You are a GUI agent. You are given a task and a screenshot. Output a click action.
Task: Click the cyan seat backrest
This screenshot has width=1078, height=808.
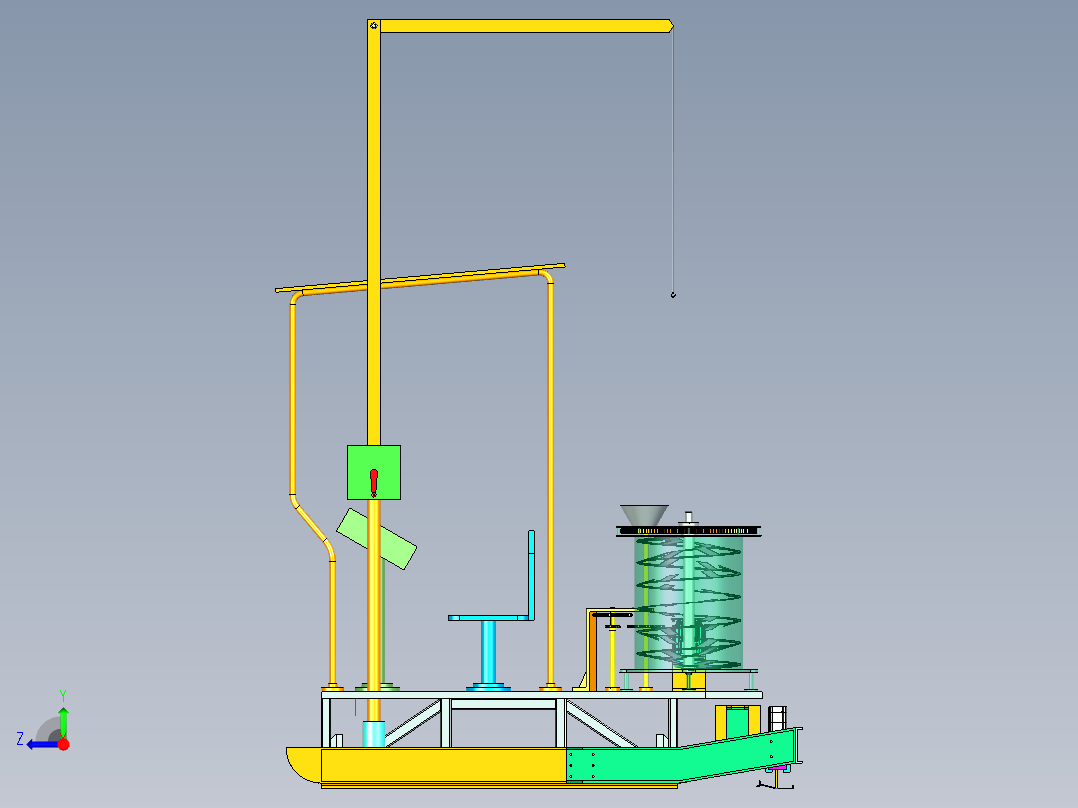click(531, 574)
